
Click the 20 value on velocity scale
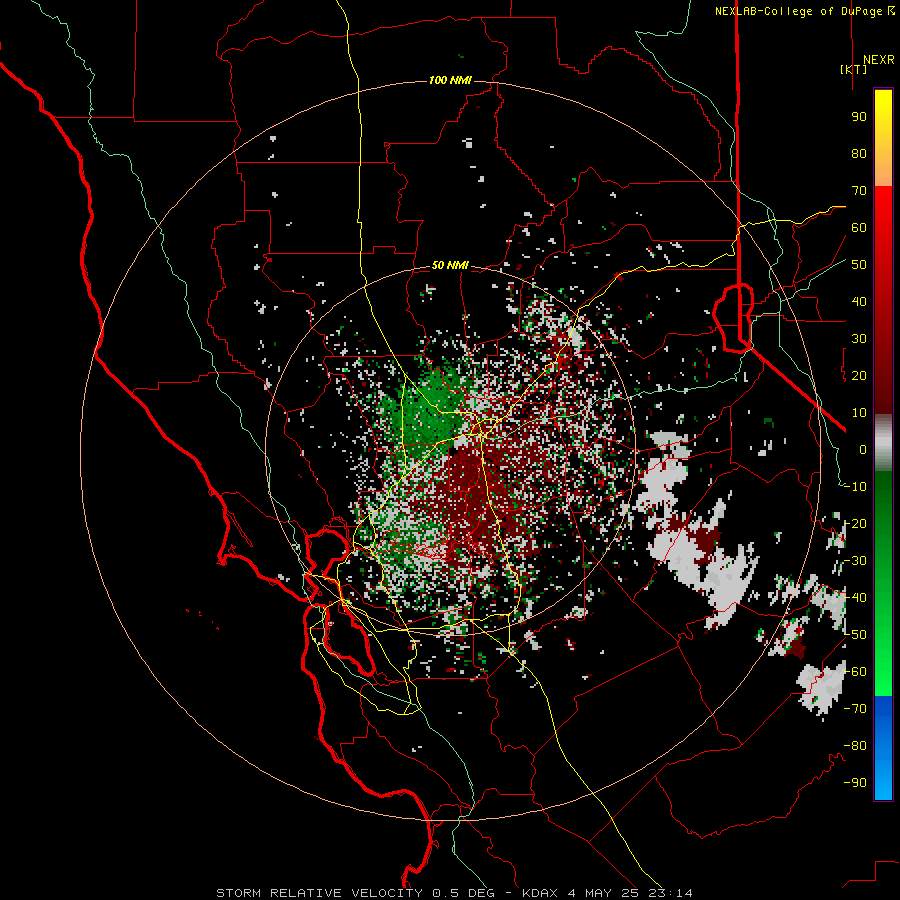(x=859, y=375)
